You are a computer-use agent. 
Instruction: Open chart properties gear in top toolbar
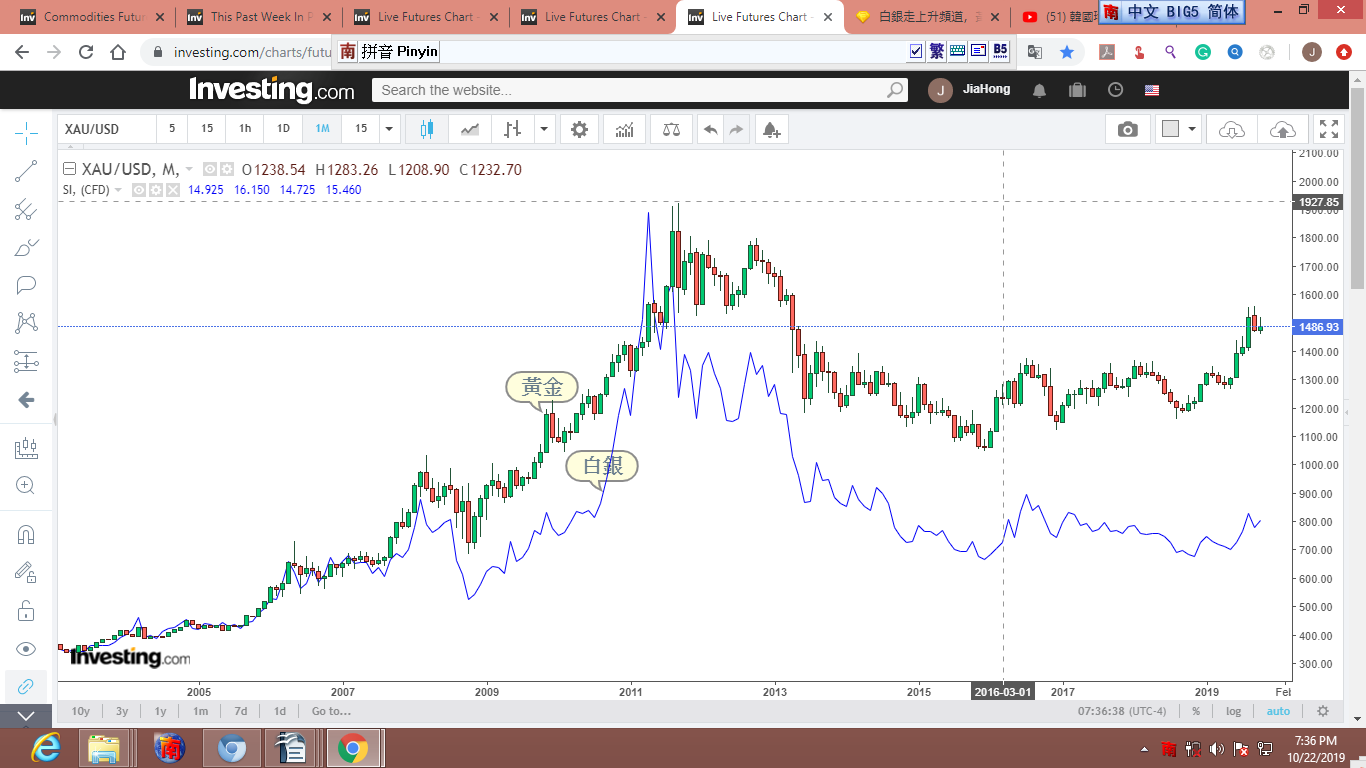pyautogui.click(x=579, y=129)
